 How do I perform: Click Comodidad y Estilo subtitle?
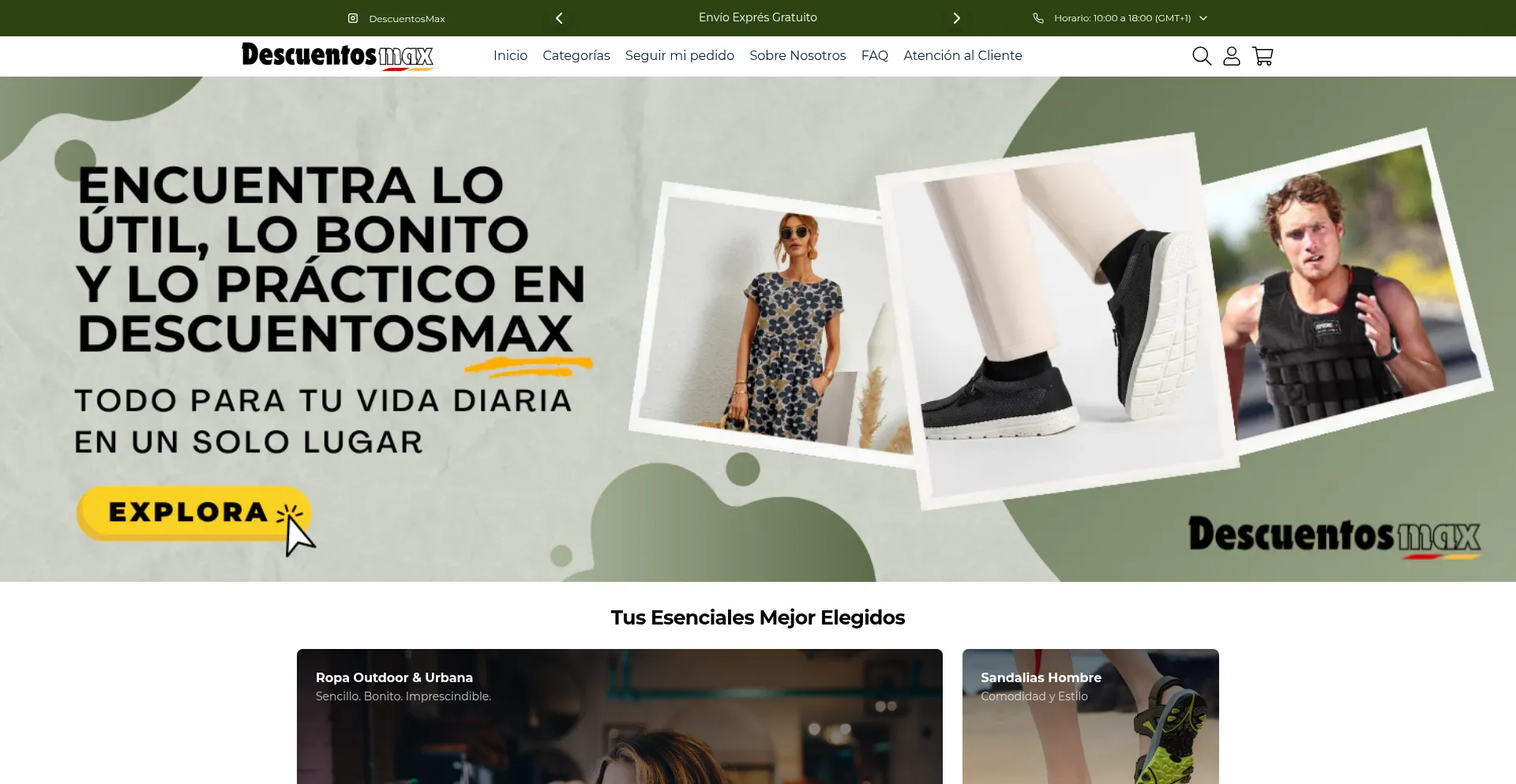click(x=1034, y=696)
